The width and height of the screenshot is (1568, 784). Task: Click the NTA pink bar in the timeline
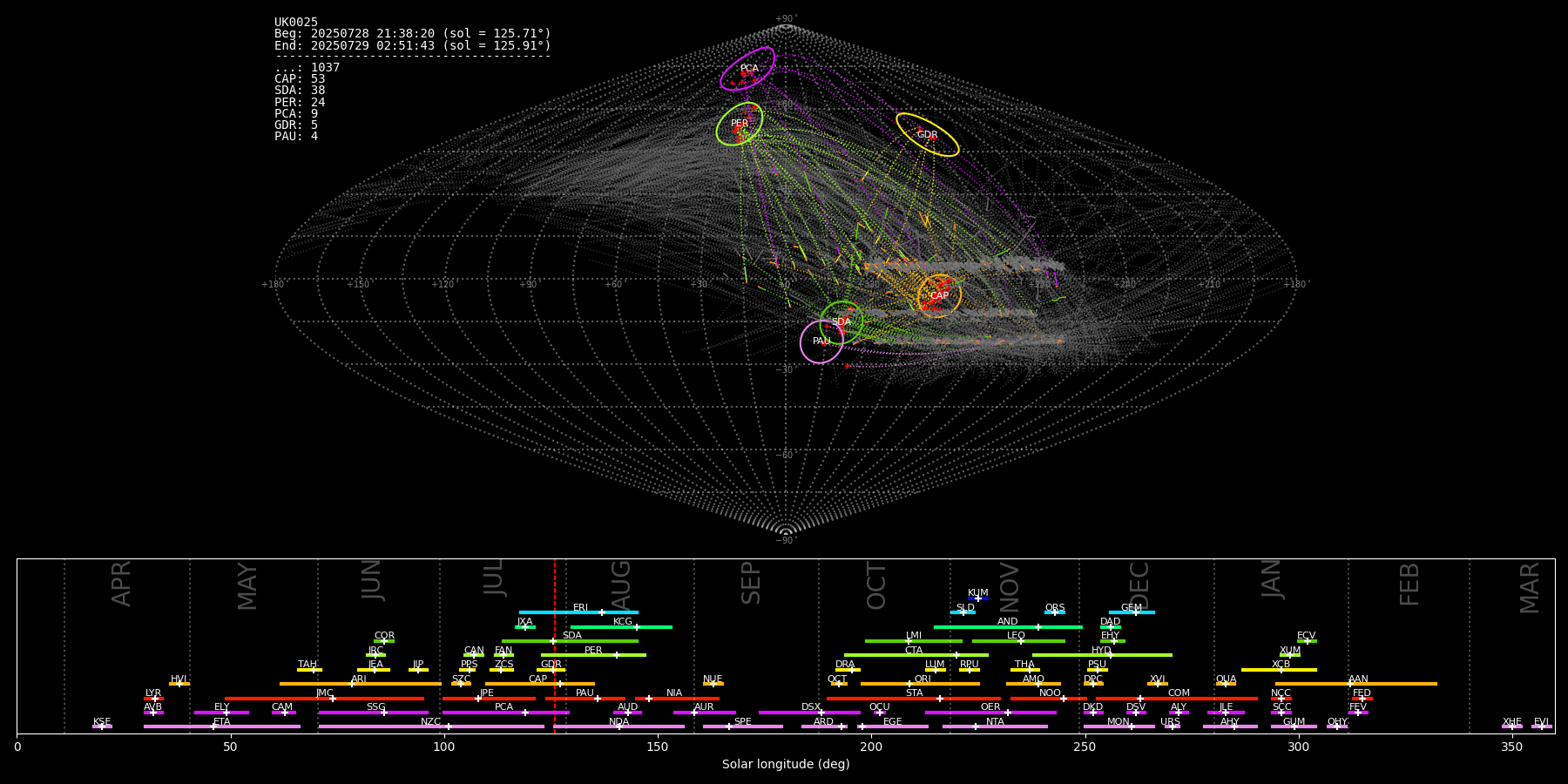(995, 727)
